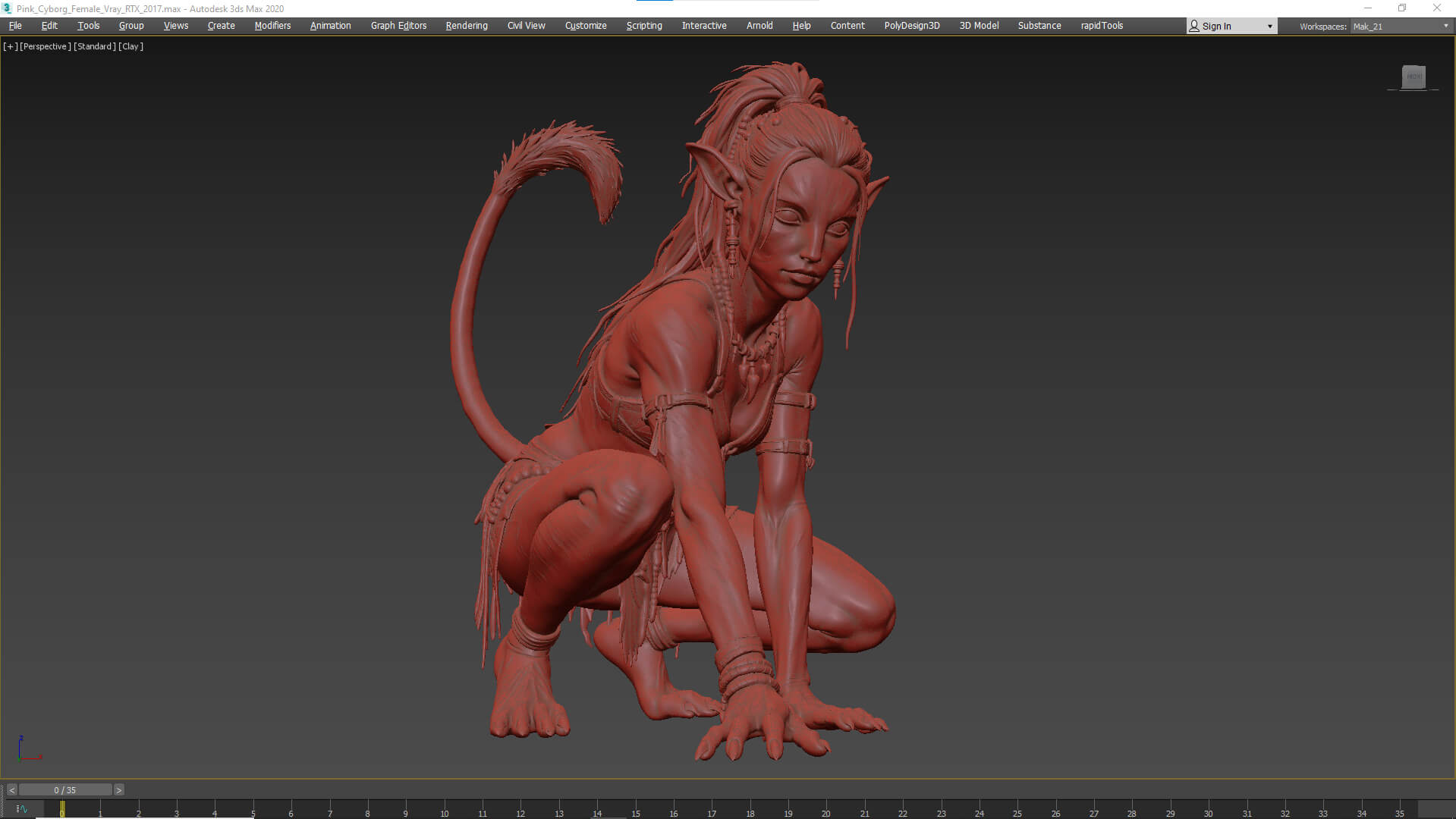Open the Modifiers menu

tap(273, 26)
